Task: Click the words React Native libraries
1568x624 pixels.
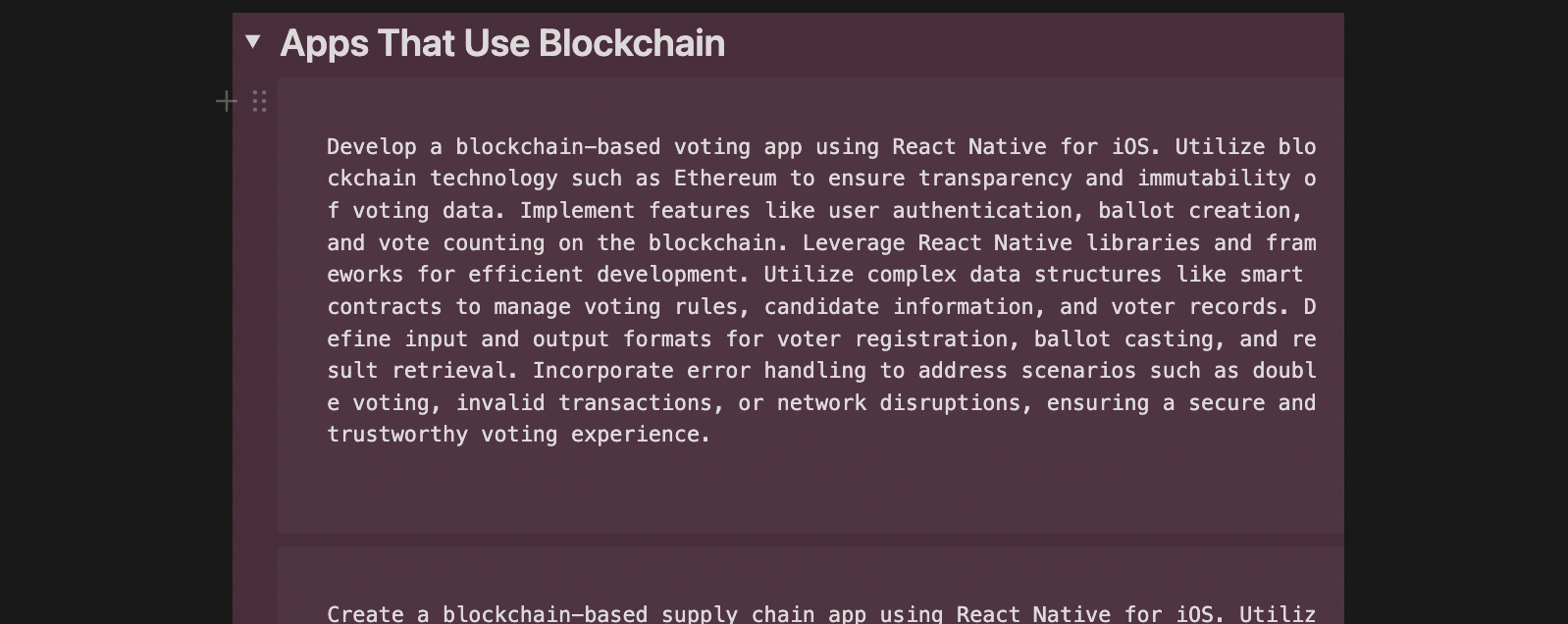Action: pyautogui.click(x=1059, y=243)
